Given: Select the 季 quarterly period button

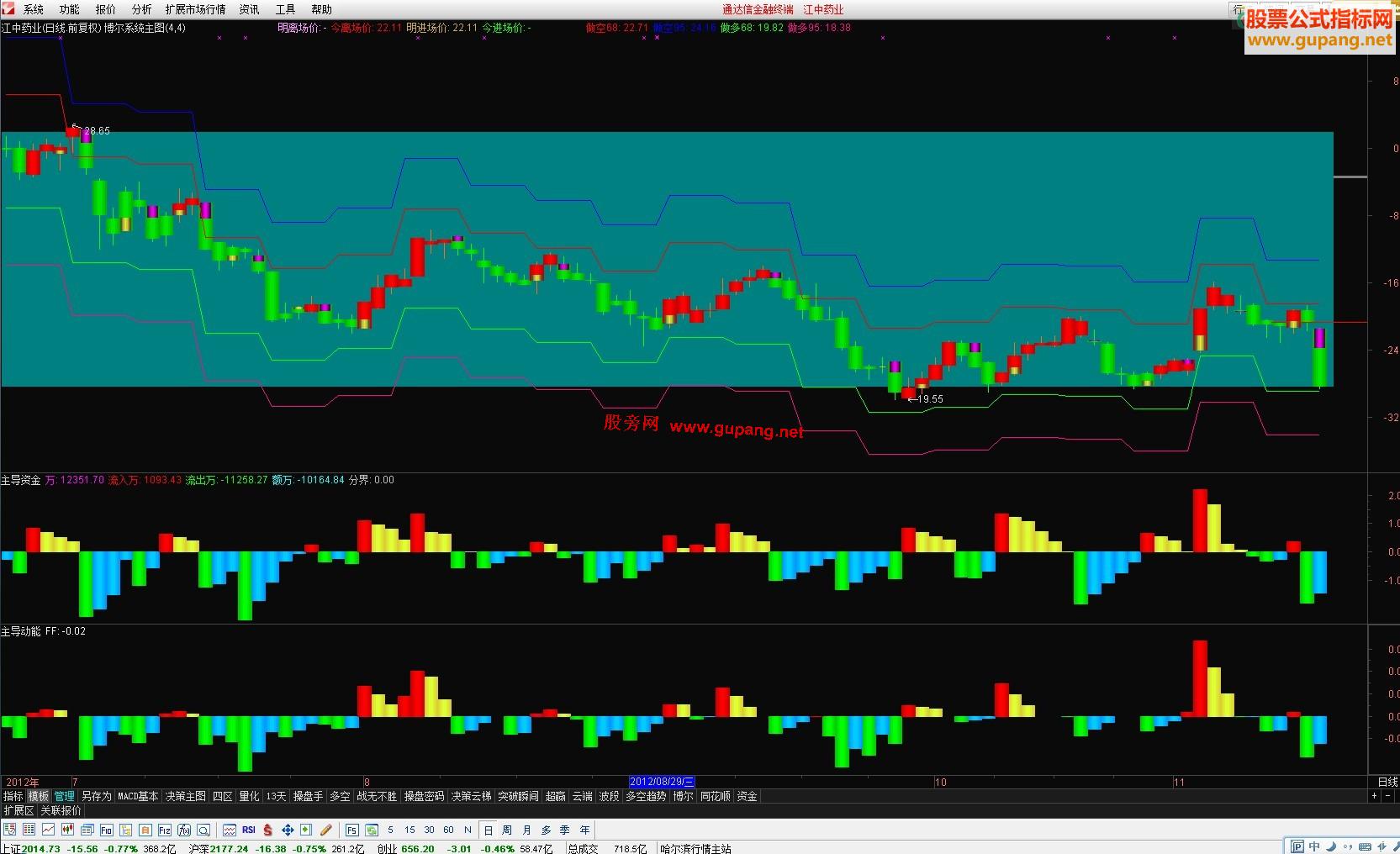Looking at the screenshot, I should pyautogui.click(x=565, y=830).
